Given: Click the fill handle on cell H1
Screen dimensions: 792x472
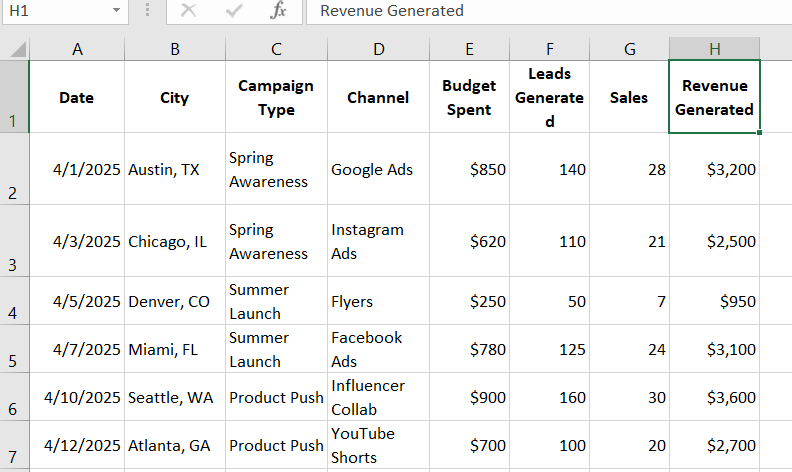Looking at the screenshot, I should coord(760,132).
